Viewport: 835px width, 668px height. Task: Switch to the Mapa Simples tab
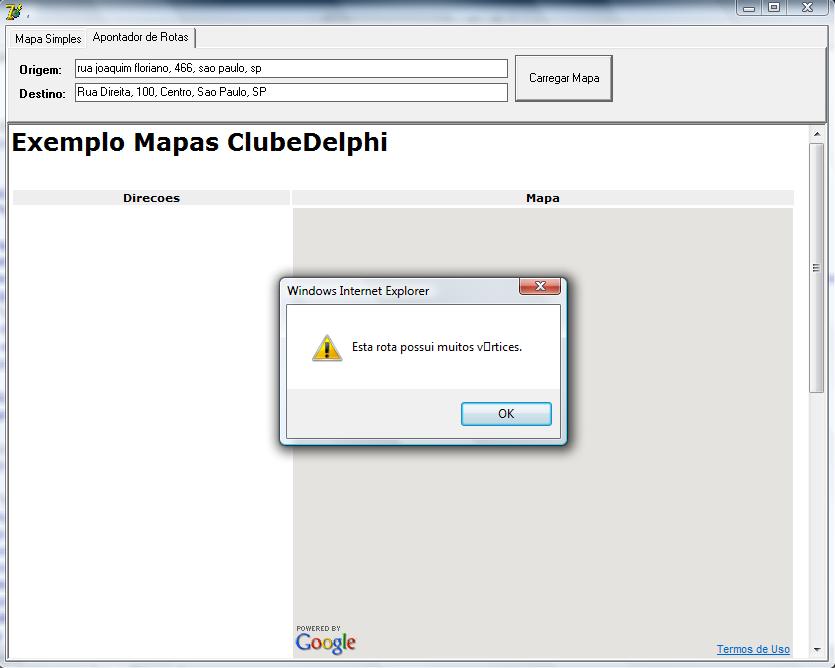point(48,39)
